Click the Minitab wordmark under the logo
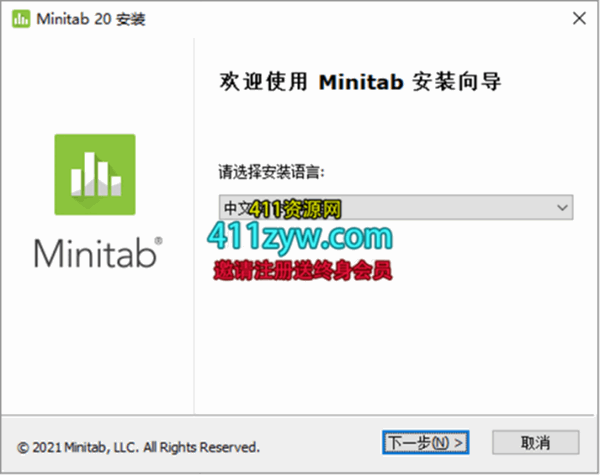Screen dimensions: 600x475 click(95, 253)
